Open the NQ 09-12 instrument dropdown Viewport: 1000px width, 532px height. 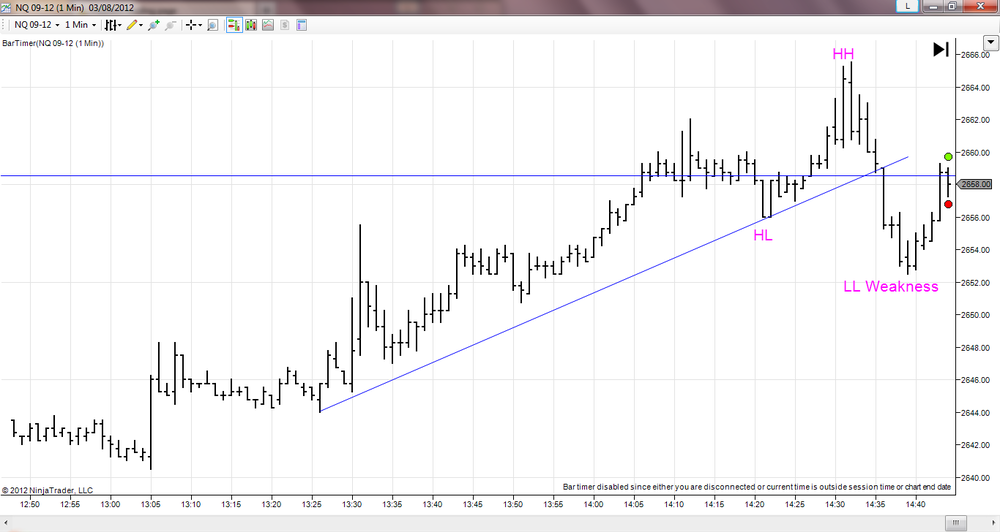(37, 25)
